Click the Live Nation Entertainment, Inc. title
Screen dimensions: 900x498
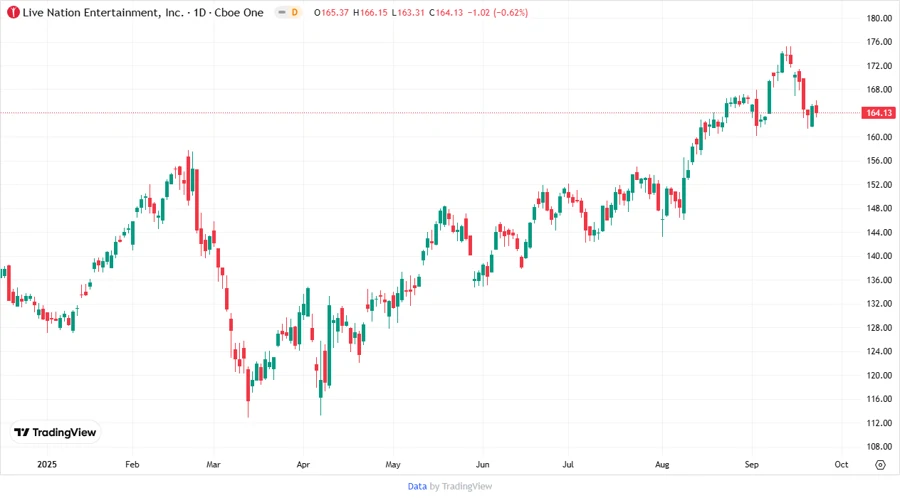click(x=103, y=13)
